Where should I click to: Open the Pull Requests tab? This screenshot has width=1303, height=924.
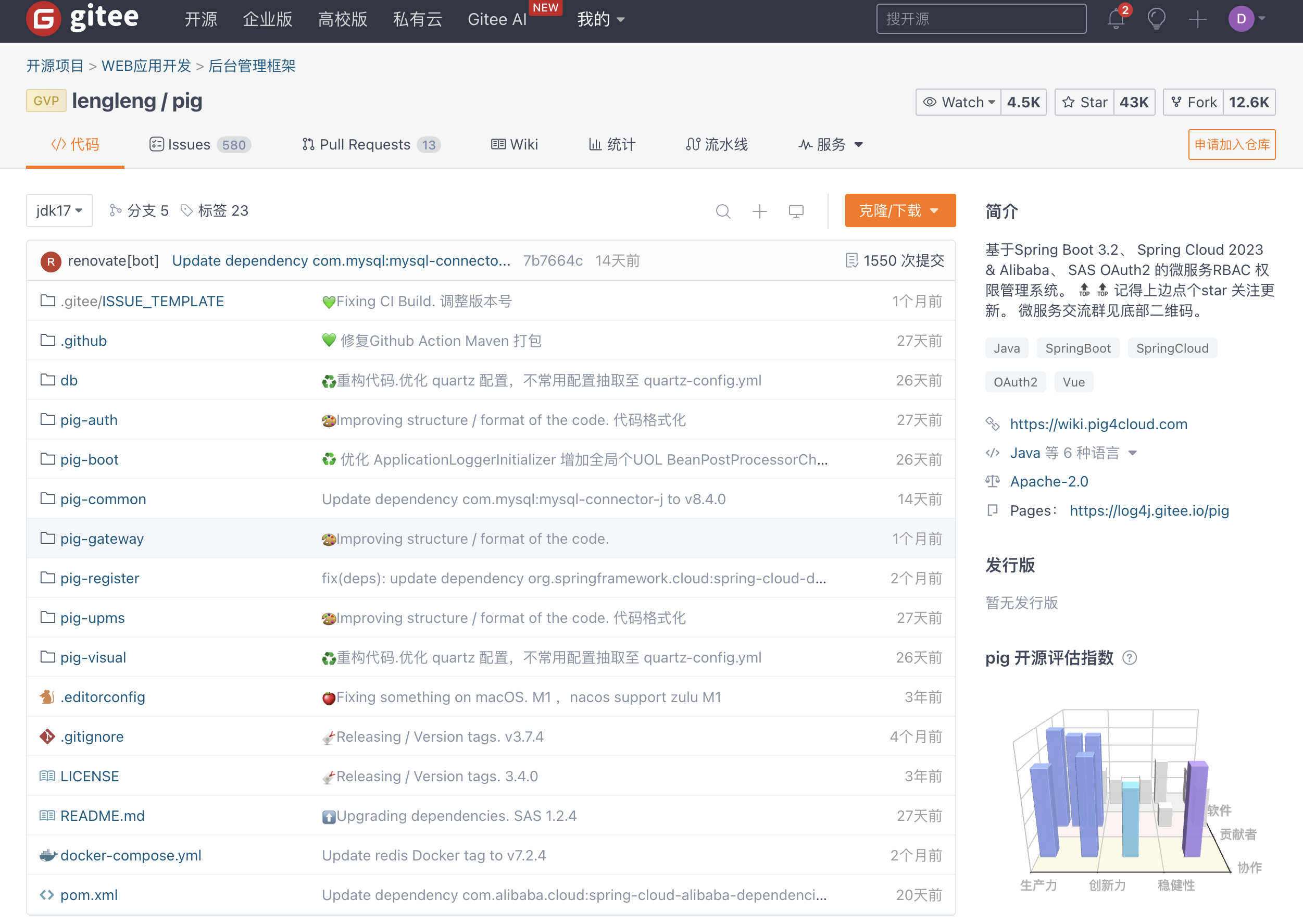point(371,144)
